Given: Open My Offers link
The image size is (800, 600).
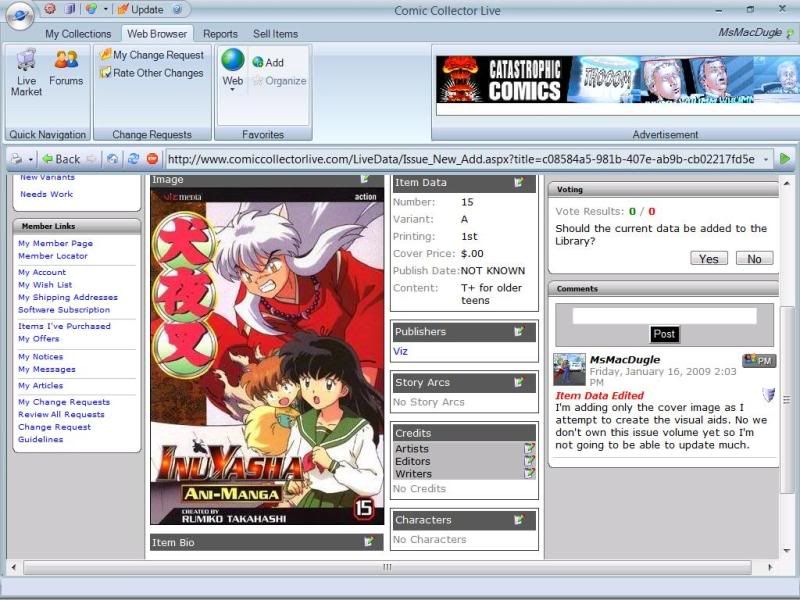Looking at the screenshot, I should point(39,338).
